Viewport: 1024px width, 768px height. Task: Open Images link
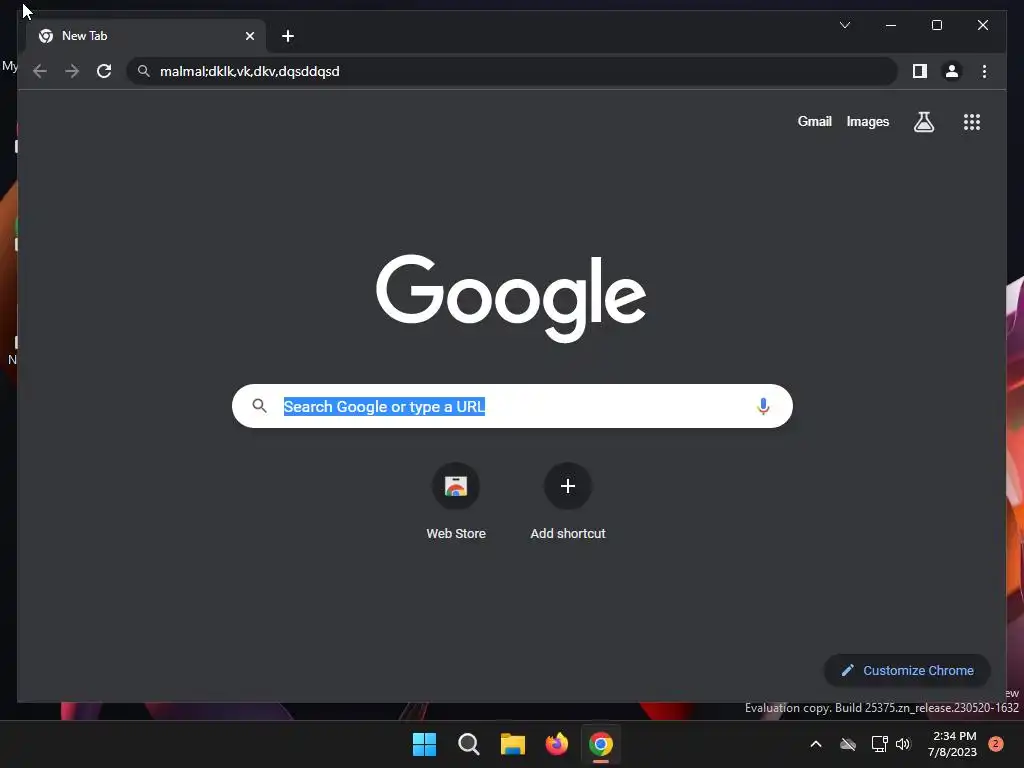867,121
